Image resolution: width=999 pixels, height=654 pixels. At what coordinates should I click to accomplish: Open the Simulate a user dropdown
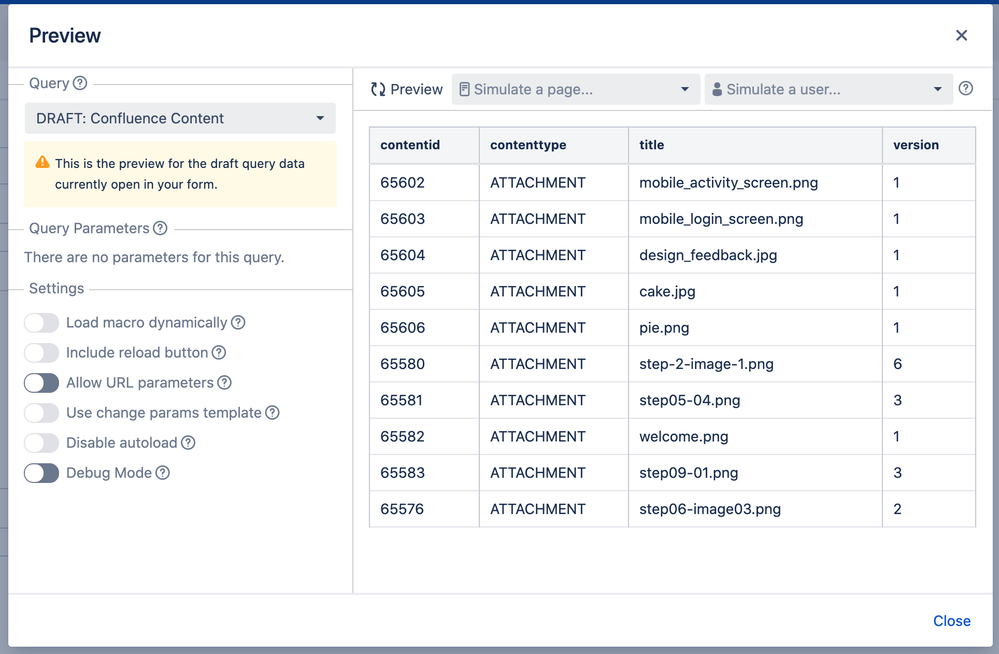pyautogui.click(x=828, y=89)
